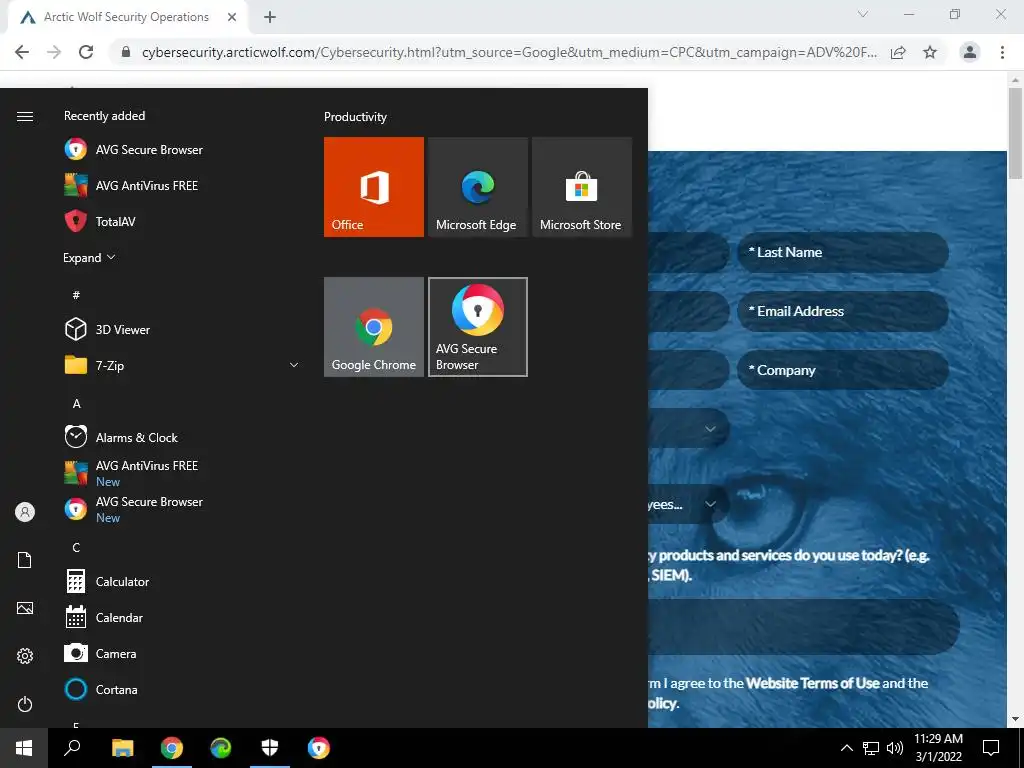Open the notification center icon
The width and height of the screenshot is (1024, 768).
pyautogui.click(x=991, y=748)
